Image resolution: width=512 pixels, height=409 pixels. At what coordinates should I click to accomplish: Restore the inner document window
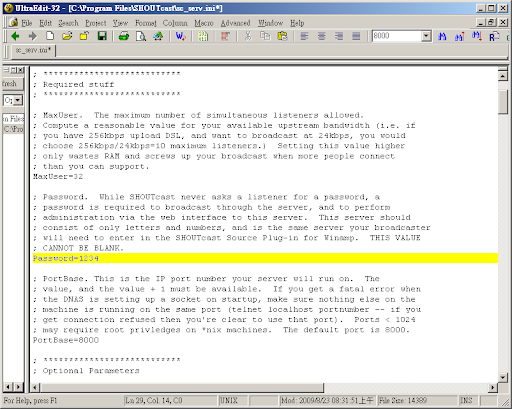491,22
